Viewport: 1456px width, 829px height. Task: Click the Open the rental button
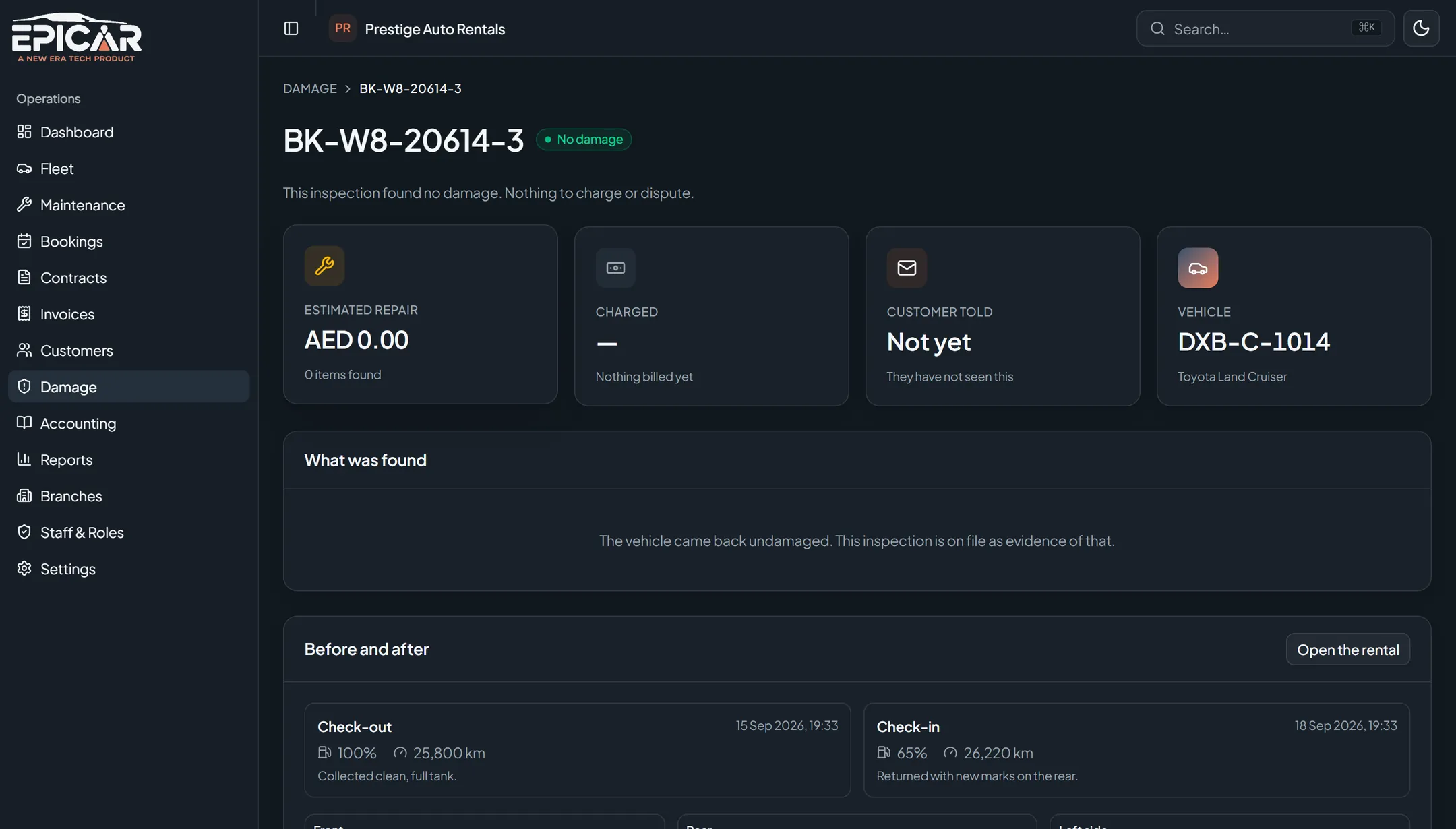coord(1348,649)
